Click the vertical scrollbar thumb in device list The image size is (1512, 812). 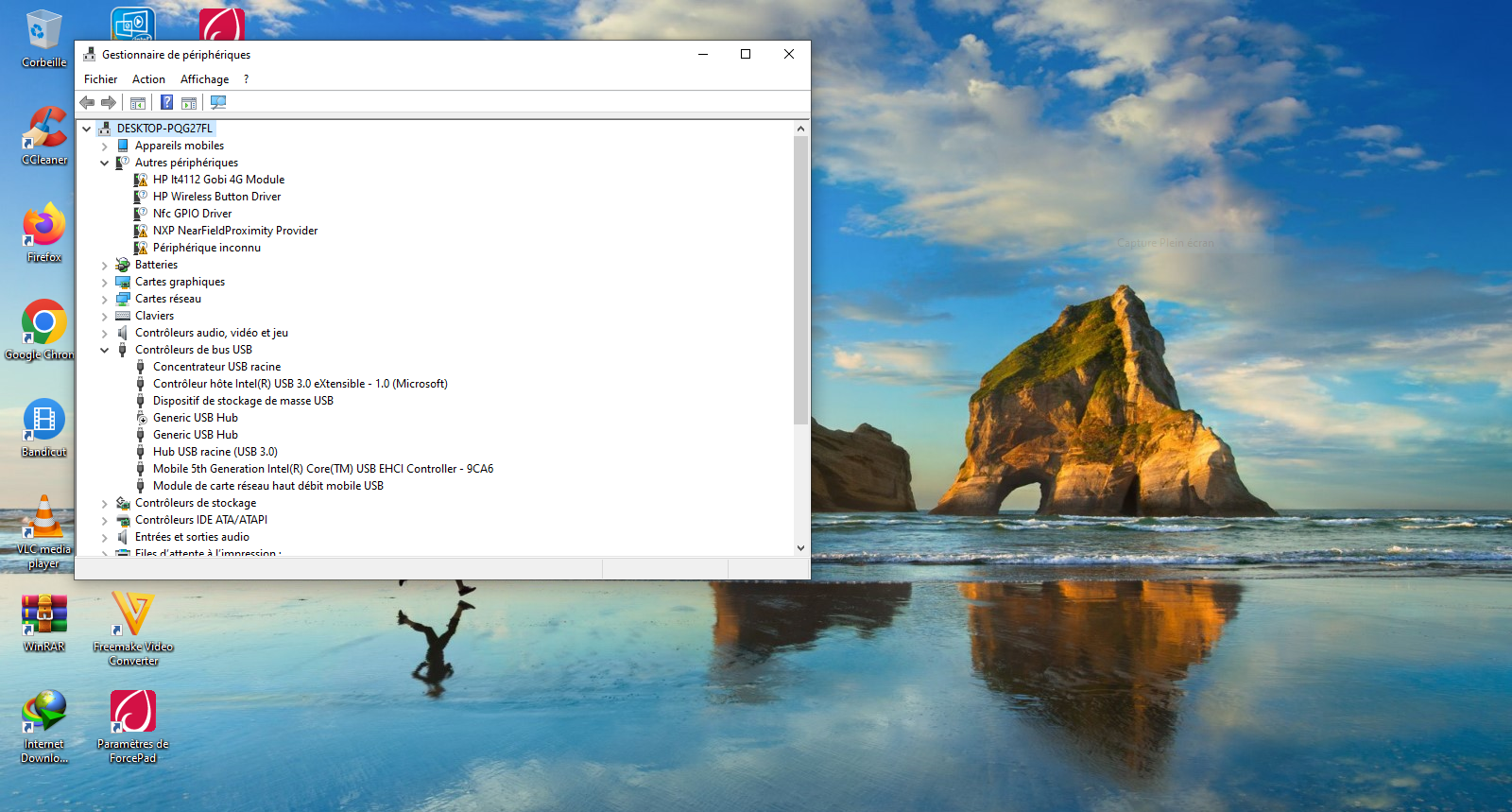click(800, 280)
